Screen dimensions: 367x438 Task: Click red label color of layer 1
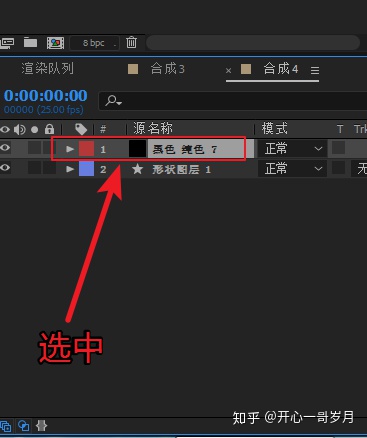(86, 149)
